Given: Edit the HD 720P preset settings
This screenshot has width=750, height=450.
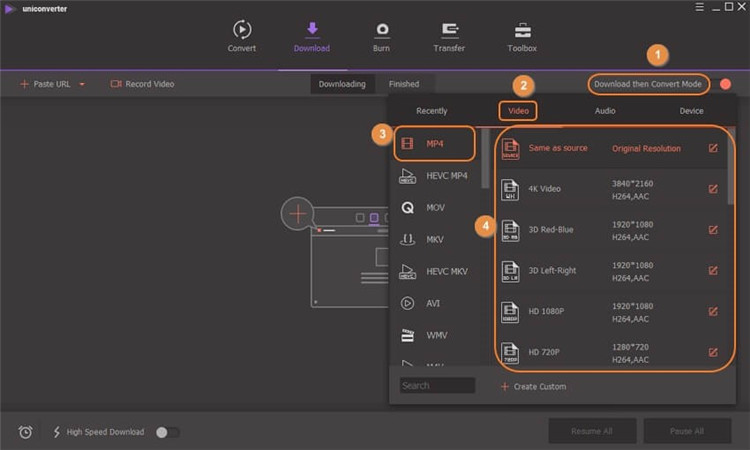Looking at the screenshot, I should click(x=713, y=352).
